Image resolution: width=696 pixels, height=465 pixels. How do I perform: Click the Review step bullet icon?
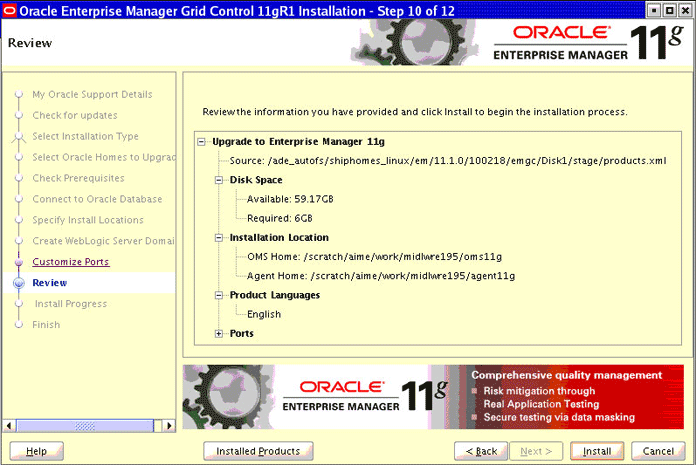coord(19,283)
